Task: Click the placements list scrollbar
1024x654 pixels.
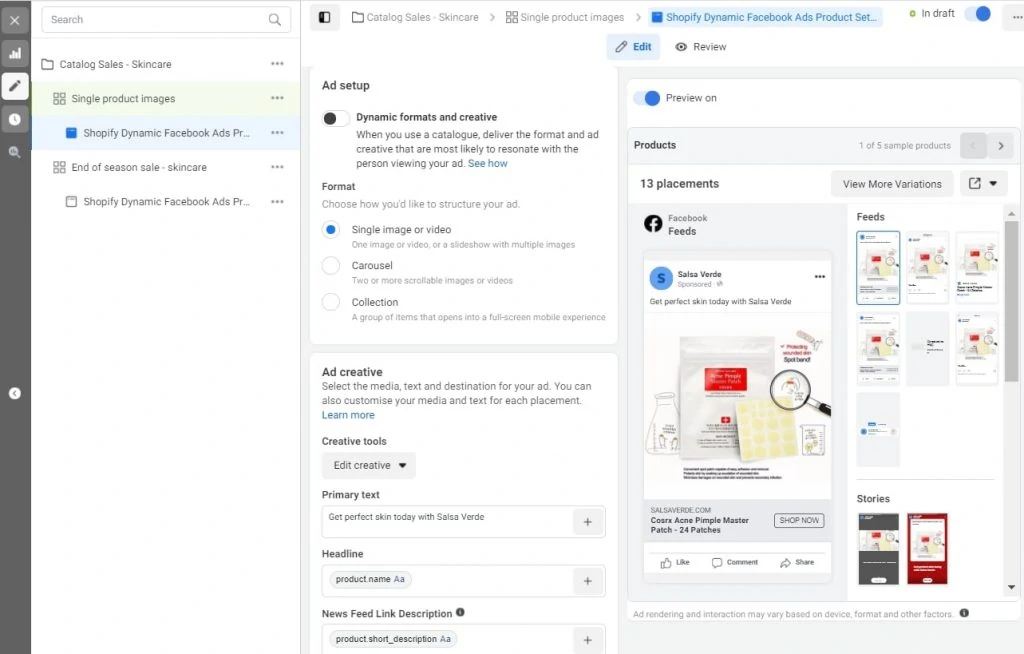Action: [1011, 301]
